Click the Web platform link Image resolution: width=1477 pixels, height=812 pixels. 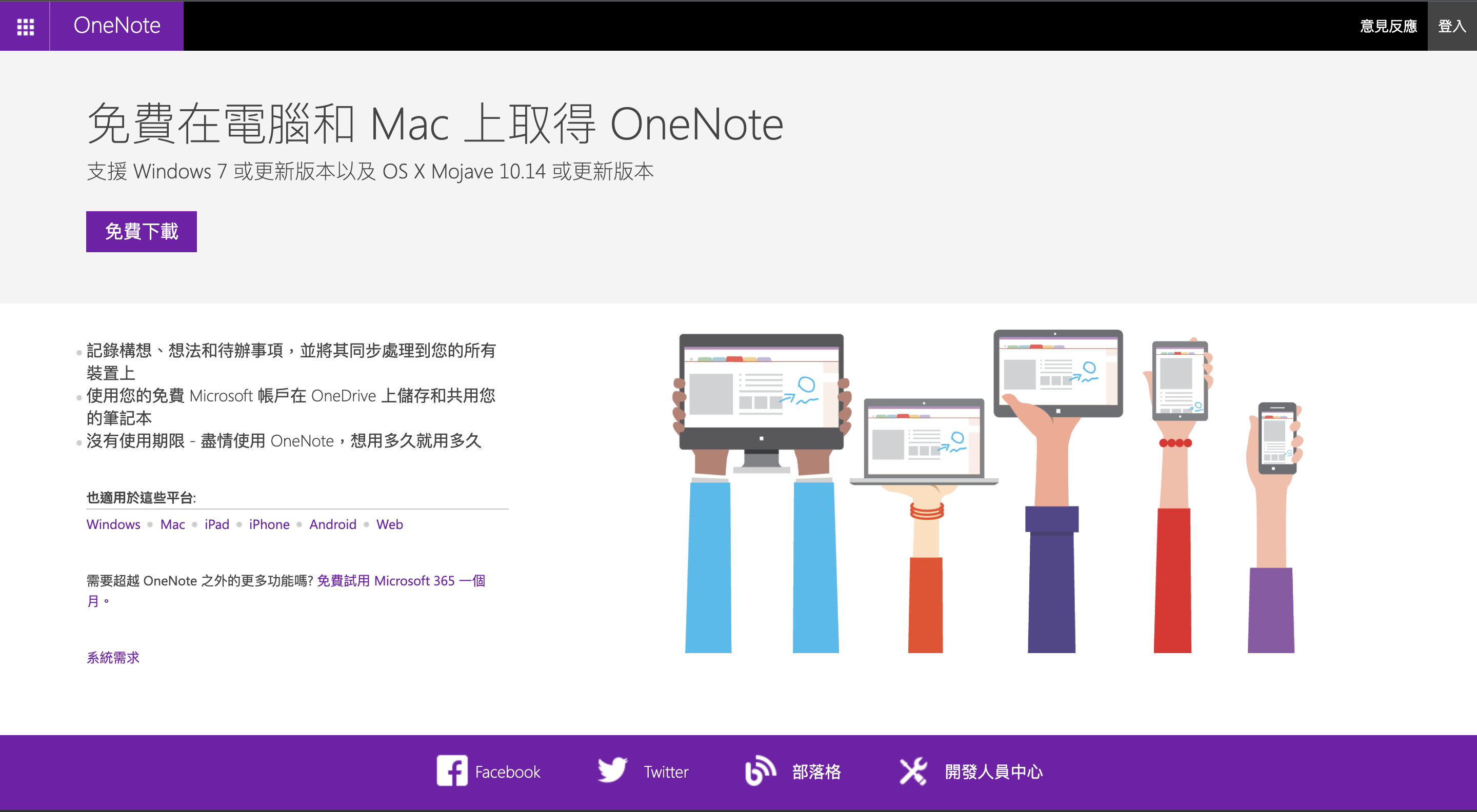390,523
